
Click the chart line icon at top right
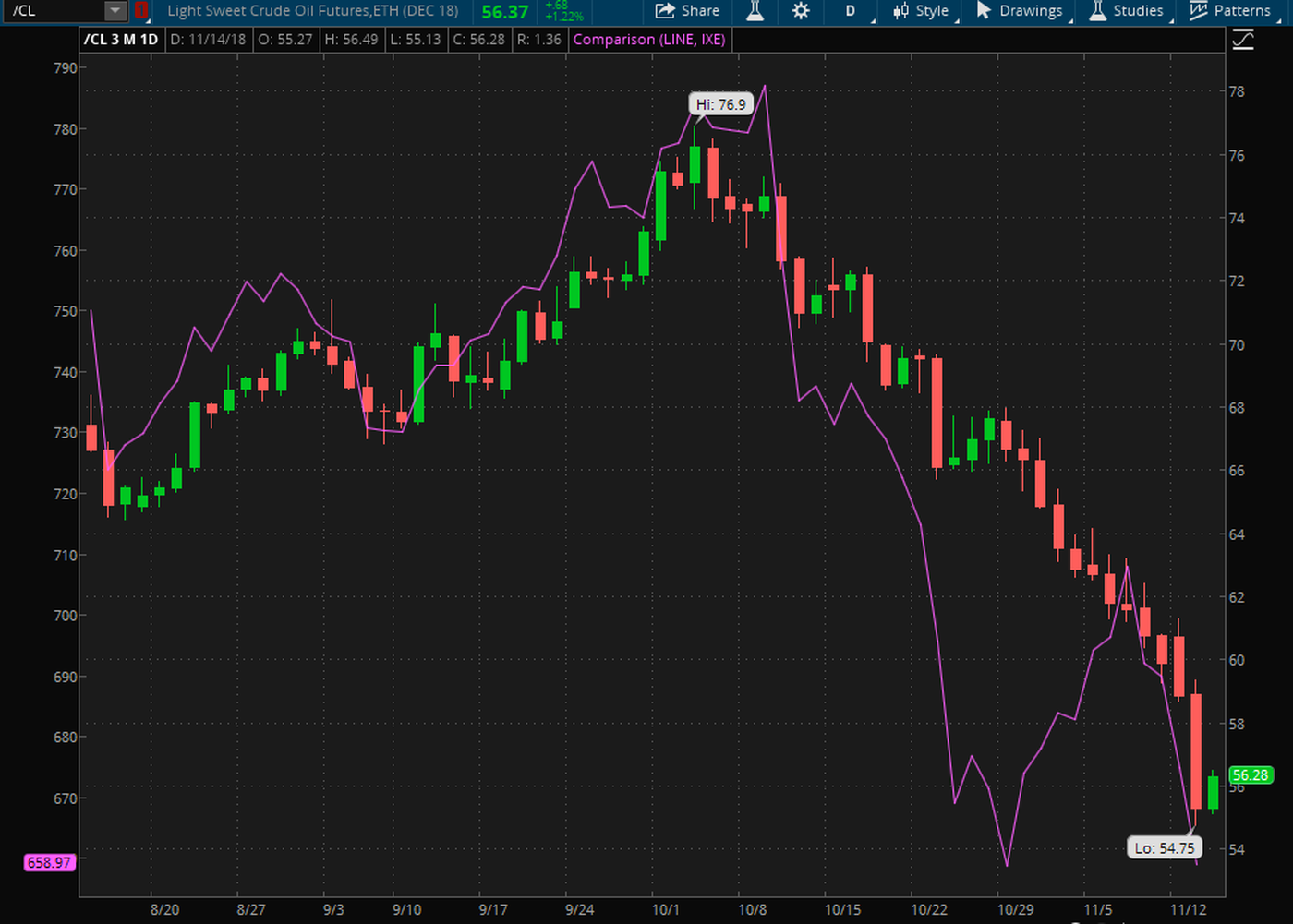[1243, 40]
